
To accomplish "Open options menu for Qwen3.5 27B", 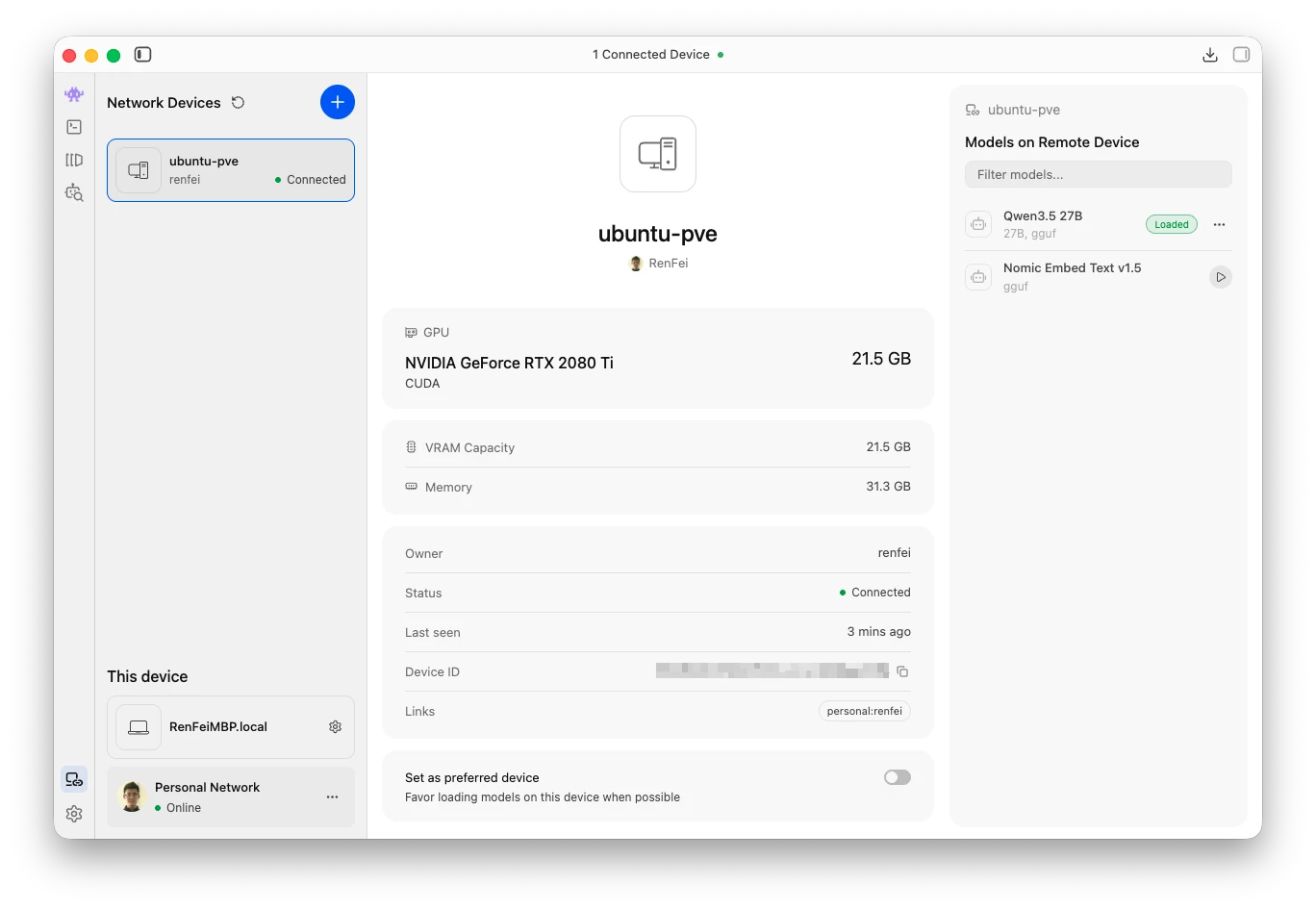I will (x=1219, y=224).
